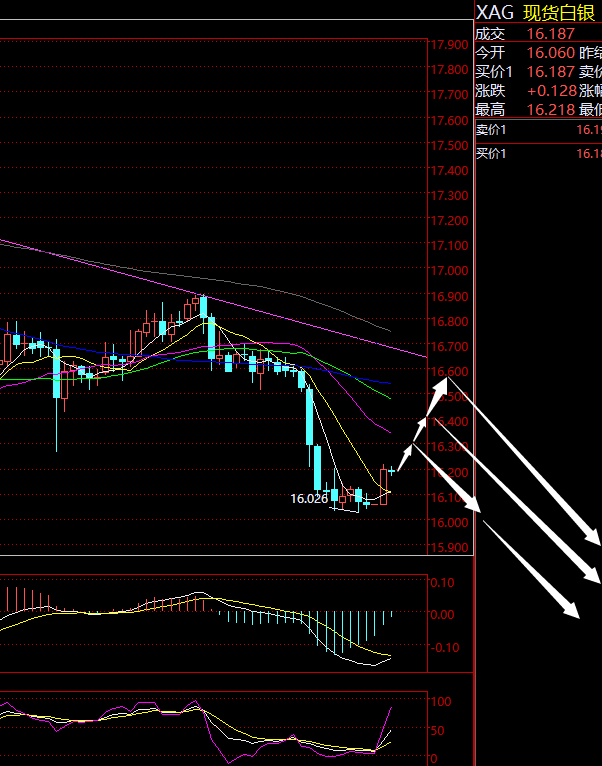Image resolution: width=602 pixels, height=766 pixels.
Task: Click the 50 oscillator axis label
Action: coord(438,731)
